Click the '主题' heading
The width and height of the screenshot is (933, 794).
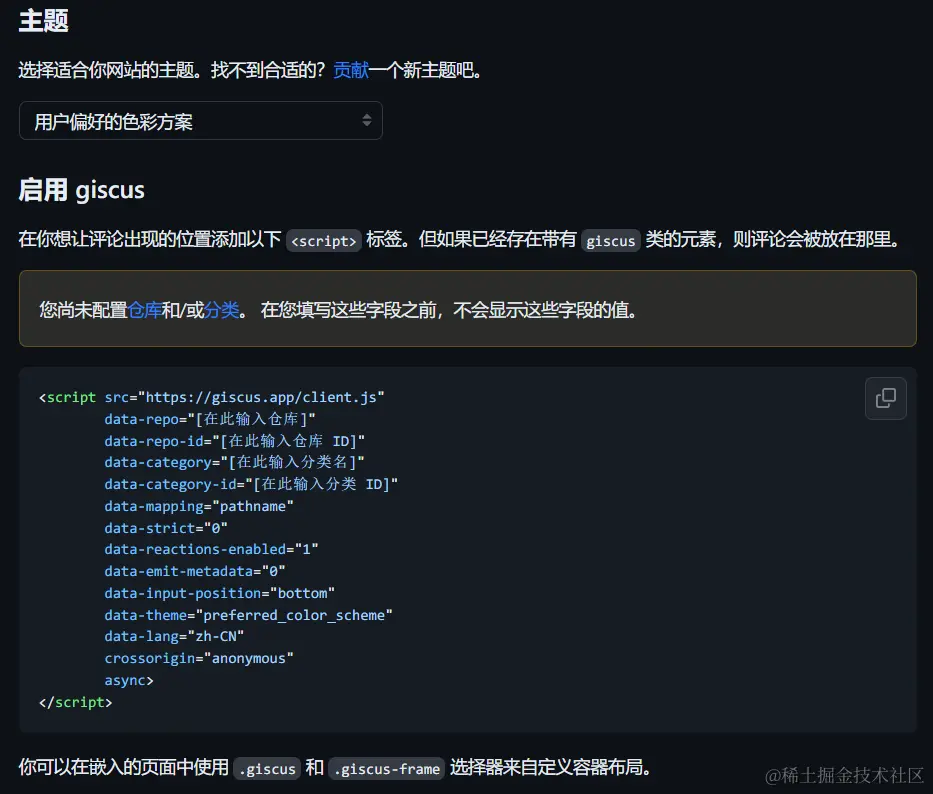tap(43, 21)
